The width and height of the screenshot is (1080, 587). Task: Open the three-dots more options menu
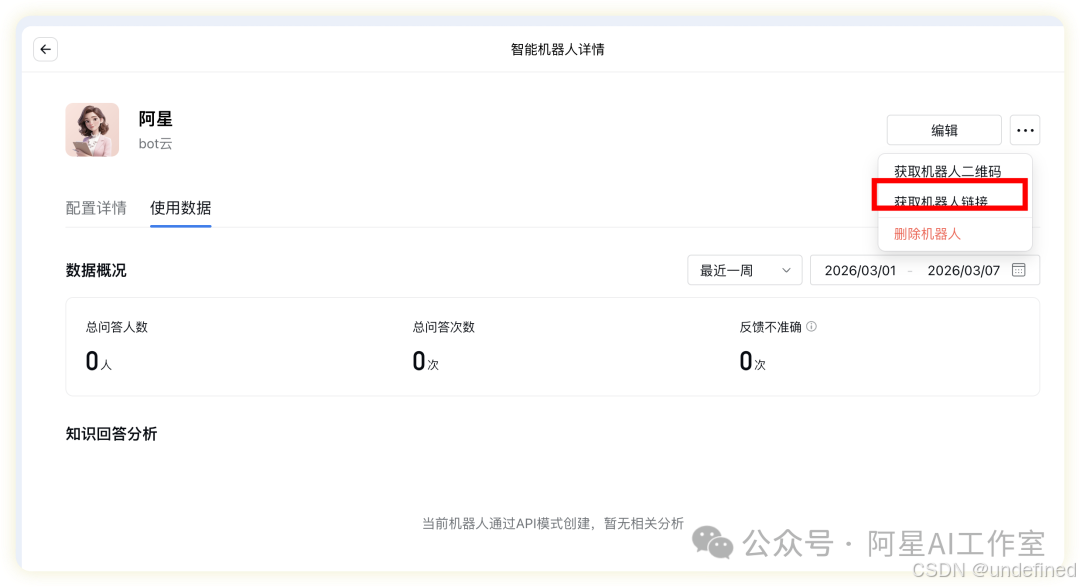[x=1025, y=130]
